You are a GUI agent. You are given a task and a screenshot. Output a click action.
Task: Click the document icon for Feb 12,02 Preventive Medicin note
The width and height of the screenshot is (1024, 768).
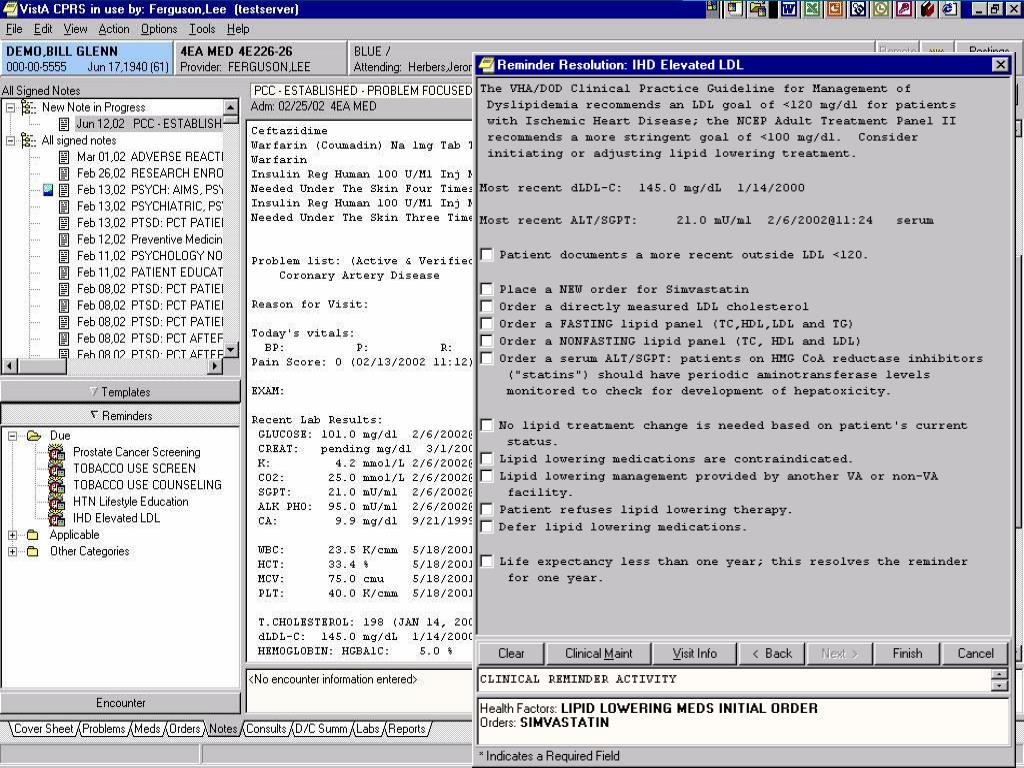tap(64, 240)
